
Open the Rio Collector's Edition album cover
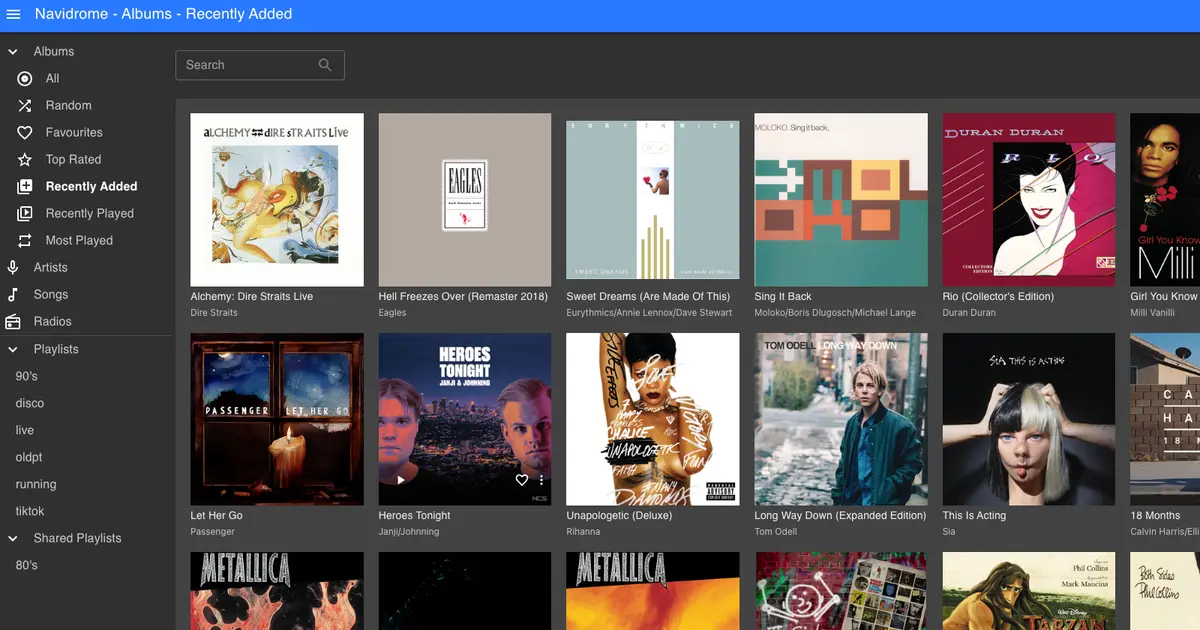(x=1029, y=200)
